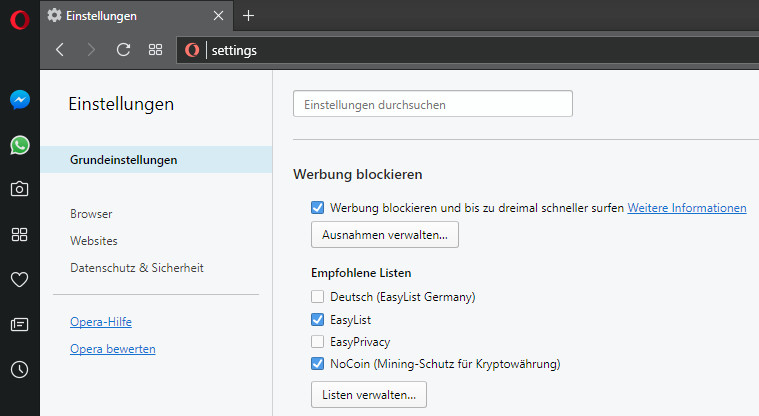Go back with the back arrow
The image size is (759, 416).
(x=60, y=49)
